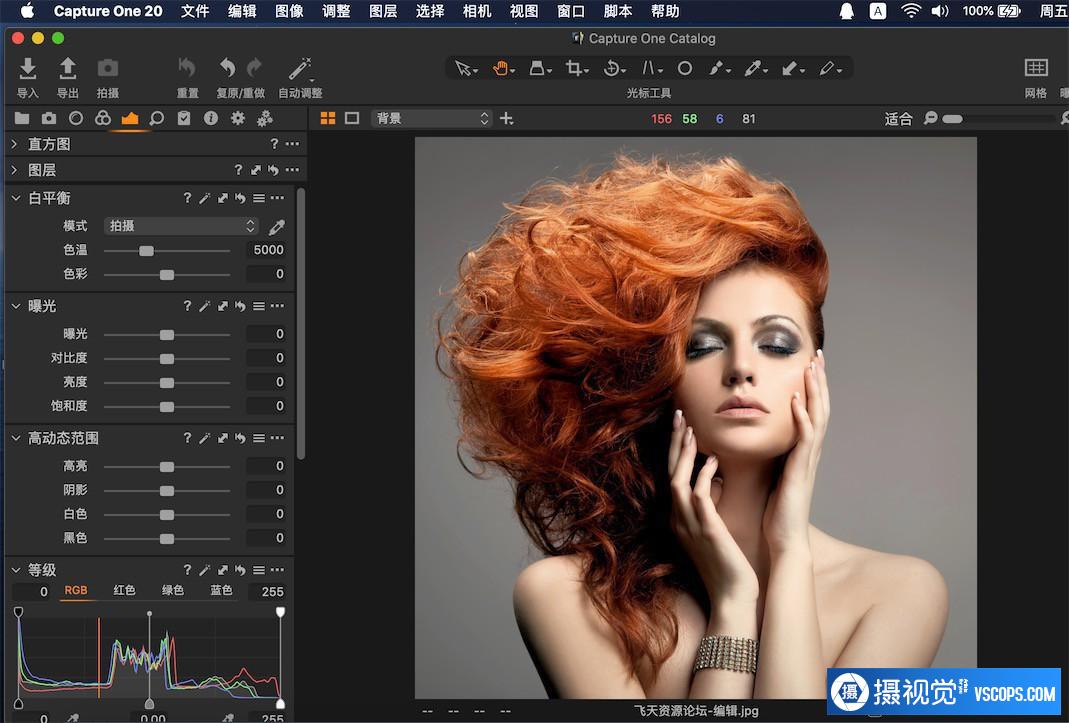Click the 饱和度 slider handle
The height and width of the screenshot is (723, 1069).
click(166, 407)
